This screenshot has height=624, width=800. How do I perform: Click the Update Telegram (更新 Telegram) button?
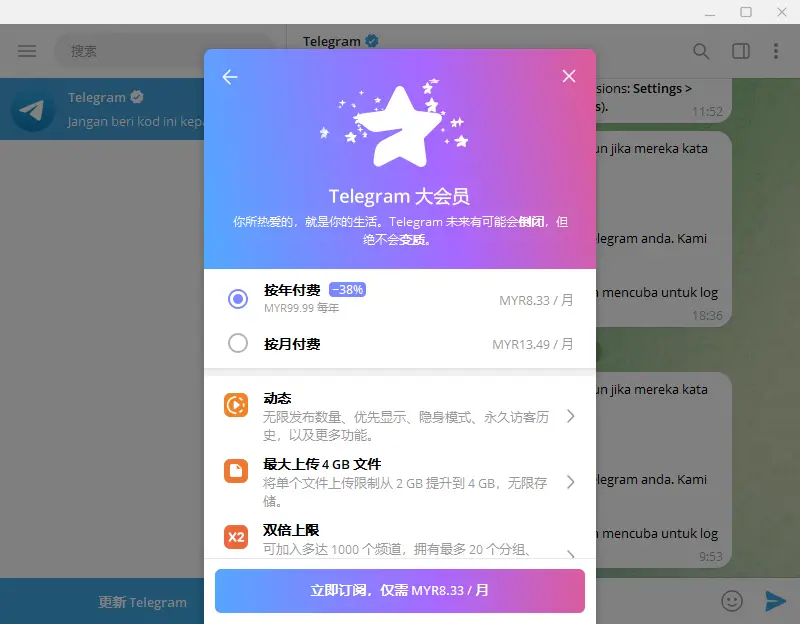click(142, 602)
